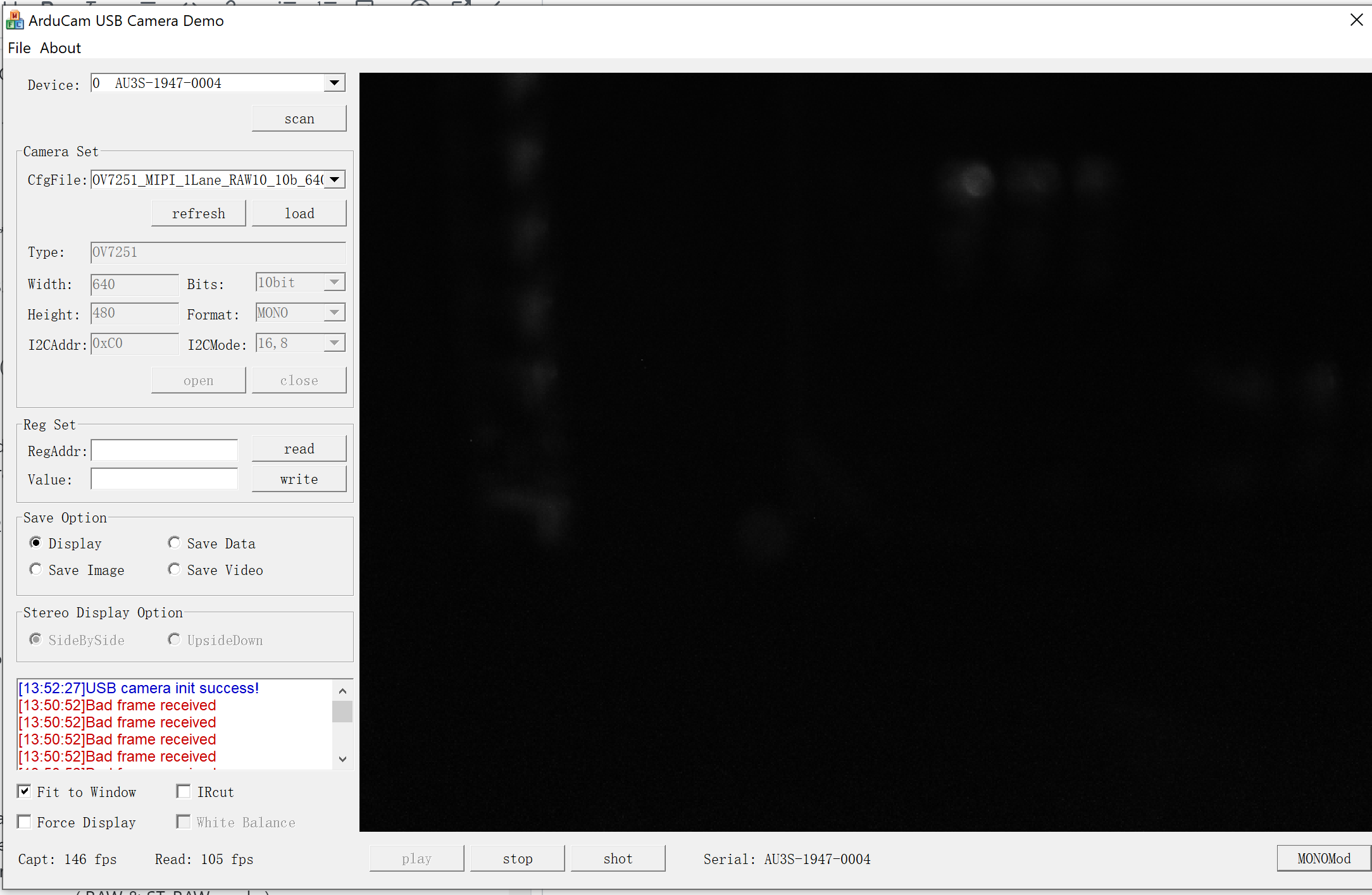Uncheck Fit to Window
This screenshot has width=1372, height=895.
pos(24,791)
